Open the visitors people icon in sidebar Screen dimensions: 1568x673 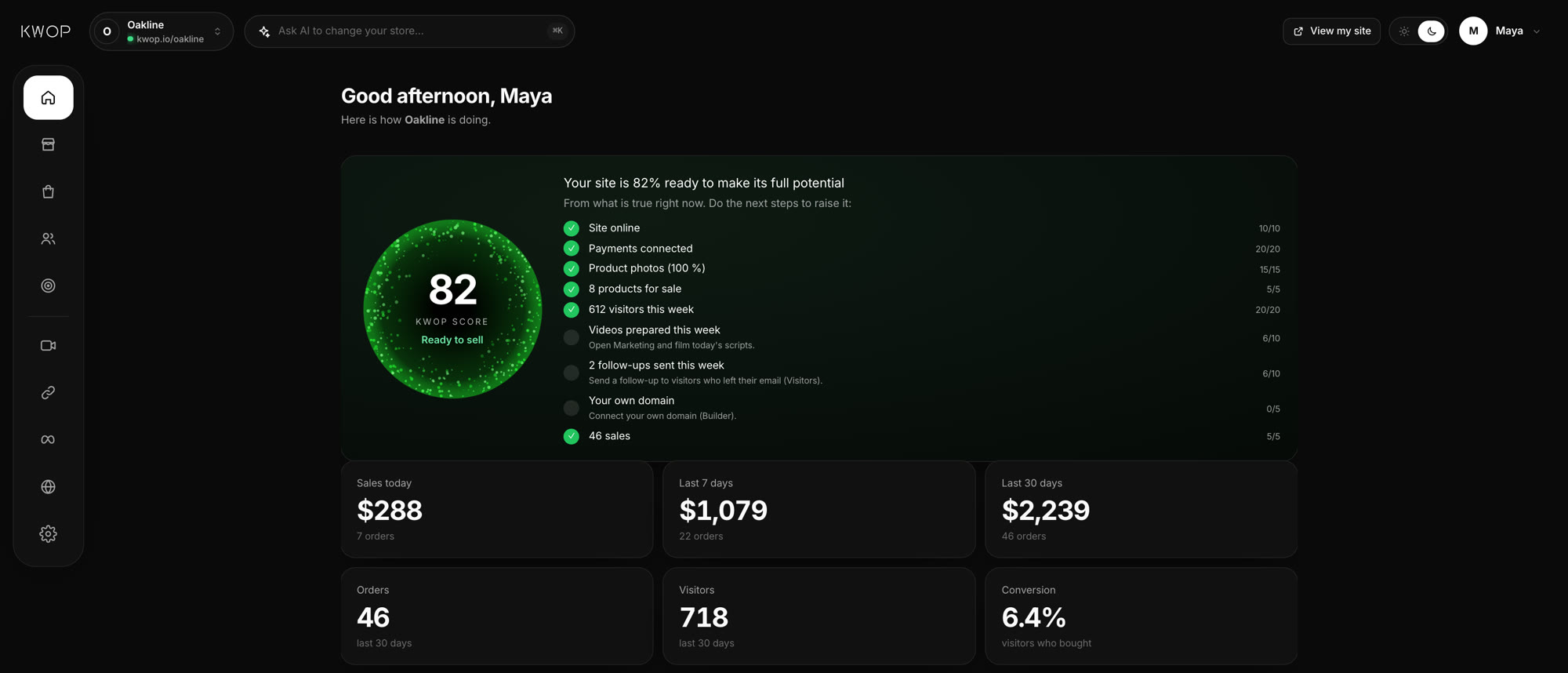pos(49,238)
